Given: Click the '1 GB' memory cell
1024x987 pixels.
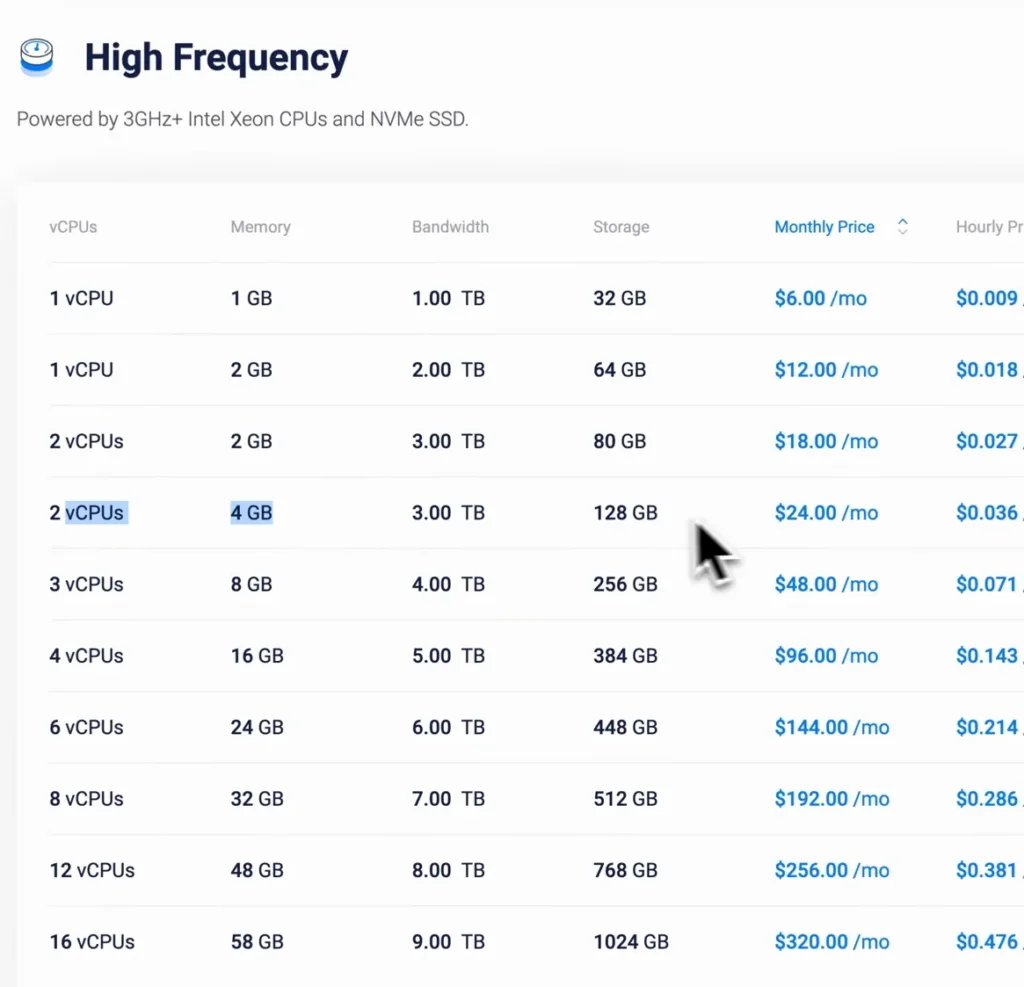Looking at the screenshot, I should 251,299.
